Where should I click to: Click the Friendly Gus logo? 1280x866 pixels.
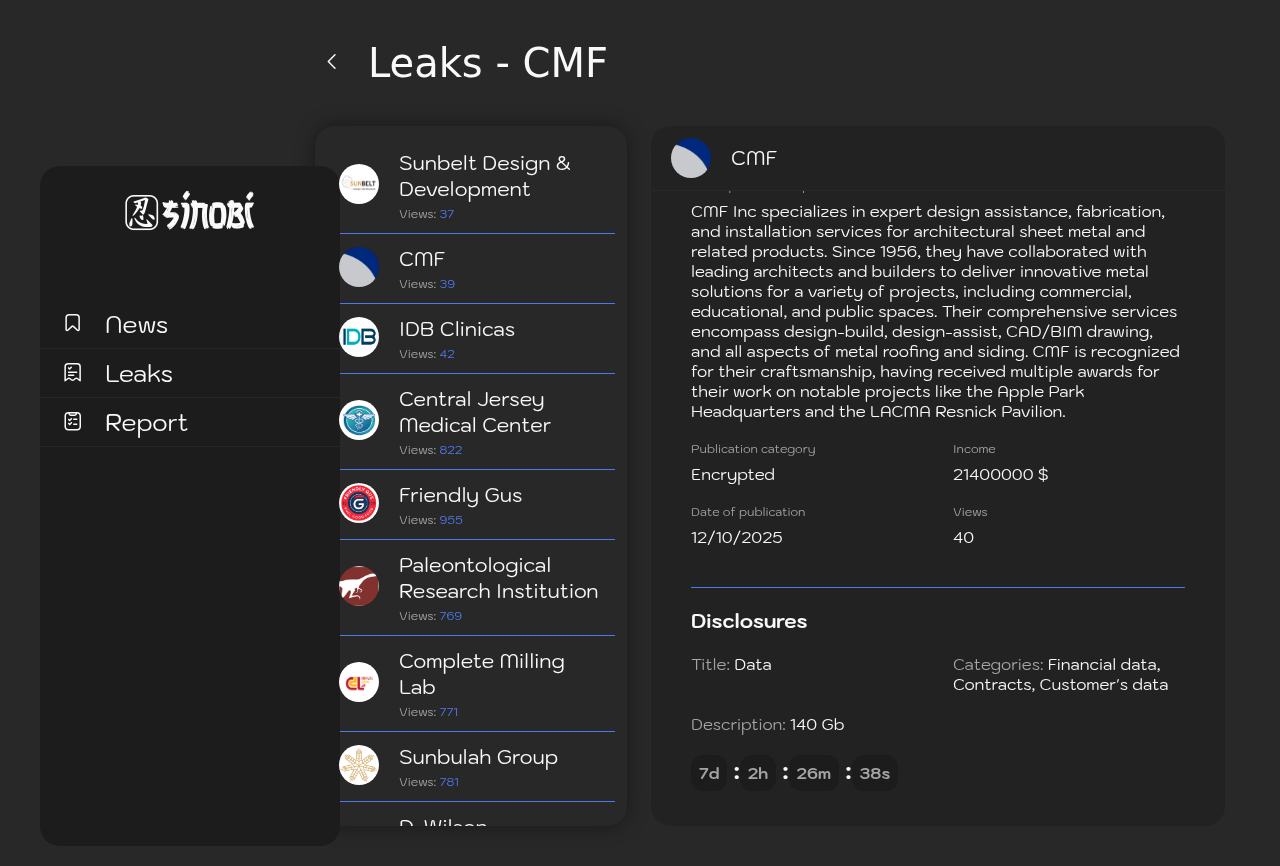click(x=359, y=503)
